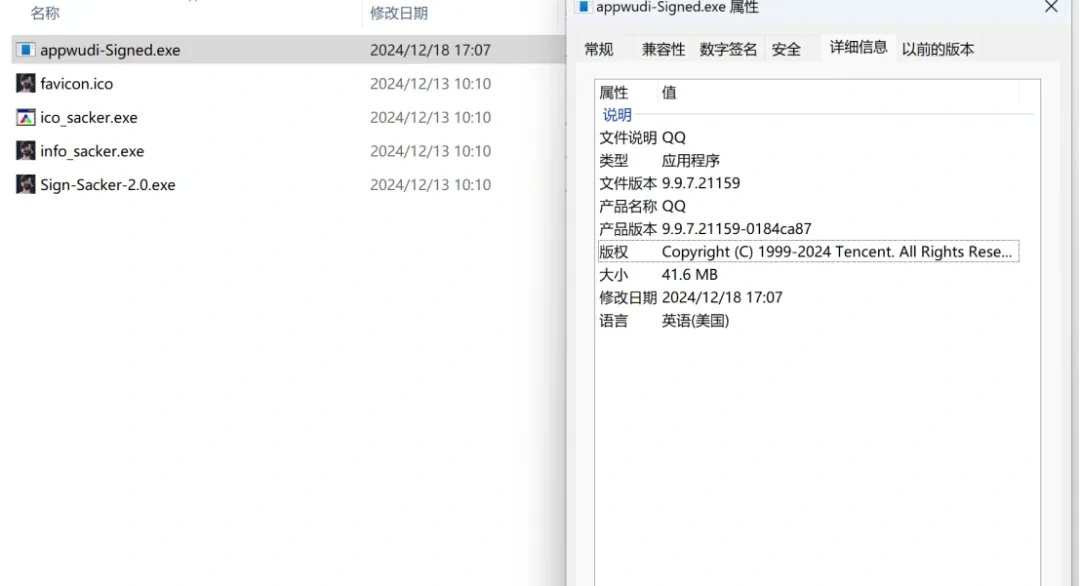Select the 语言 property label
The image size is (1080, 586).
coord(614,321)
